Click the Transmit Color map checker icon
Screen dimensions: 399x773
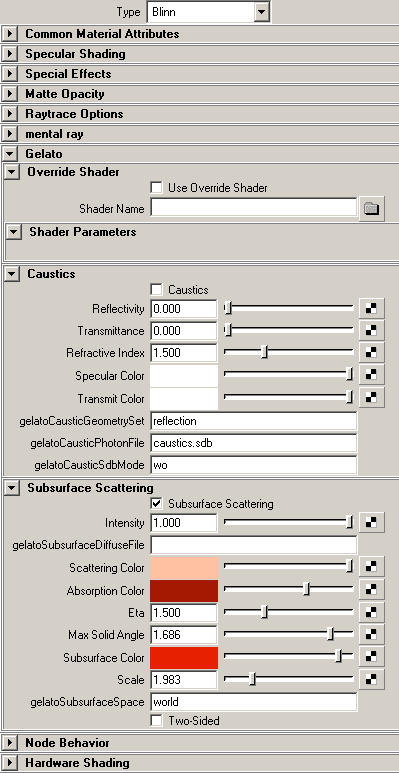pyautogui.click(x=371, y=398)
